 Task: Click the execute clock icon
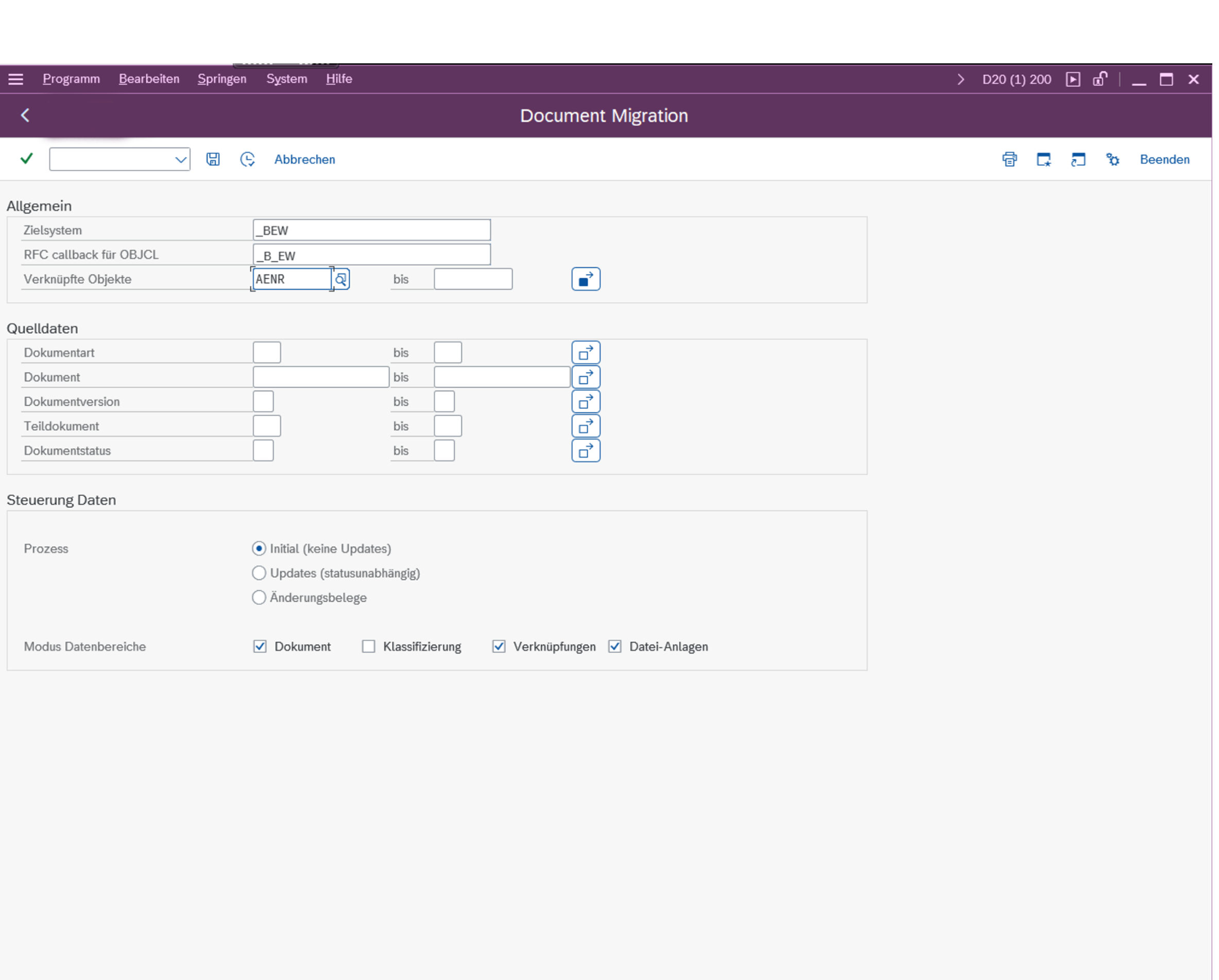point(247,160)
